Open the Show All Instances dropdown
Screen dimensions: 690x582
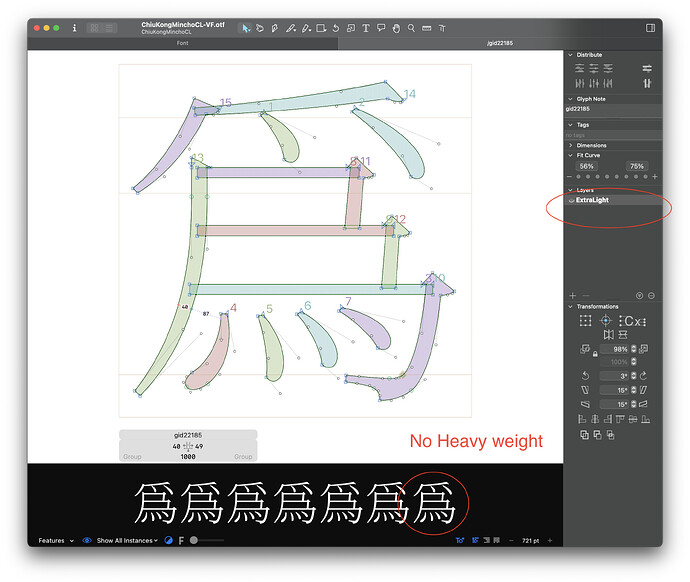(x=129, y=540)
